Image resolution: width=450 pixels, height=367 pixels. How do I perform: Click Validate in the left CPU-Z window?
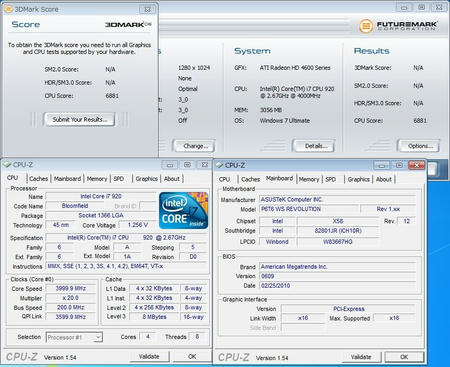pyautogui.click(x=149, y=356)
